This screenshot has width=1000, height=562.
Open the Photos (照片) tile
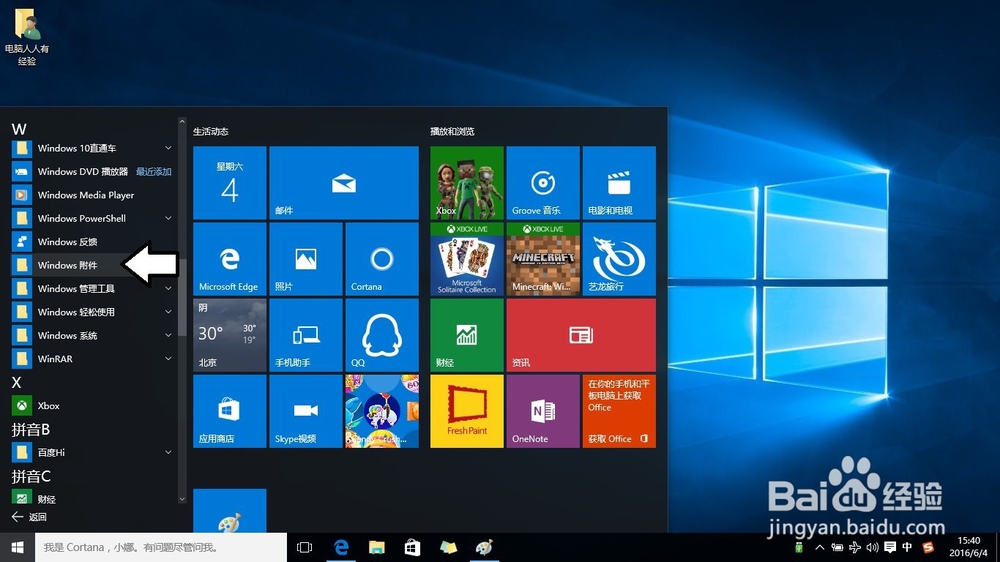pos(305,259)
